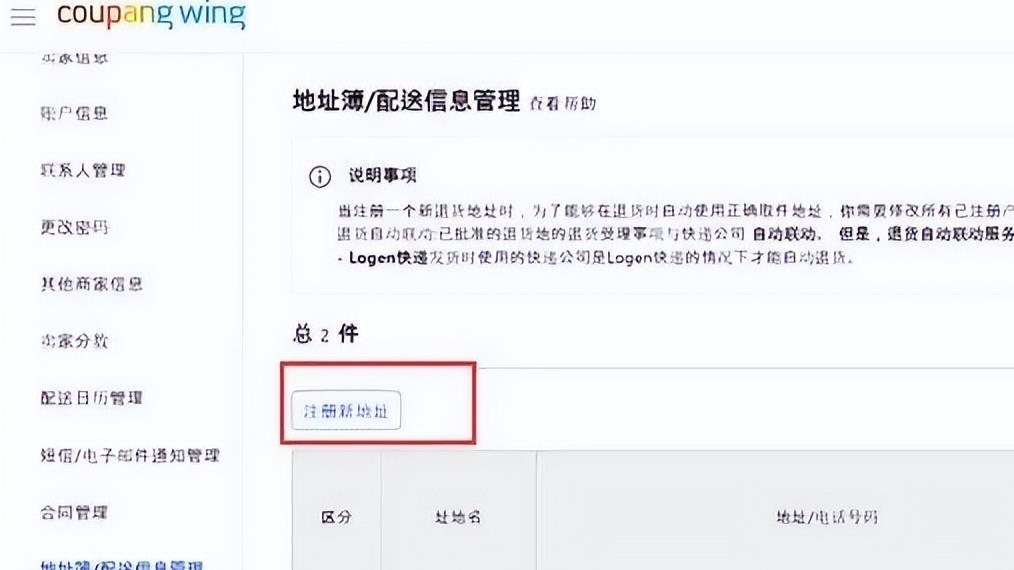This screenshot has height=570, width=1014.
Task: Click the 总 2 件 count text
Action: 325,334
